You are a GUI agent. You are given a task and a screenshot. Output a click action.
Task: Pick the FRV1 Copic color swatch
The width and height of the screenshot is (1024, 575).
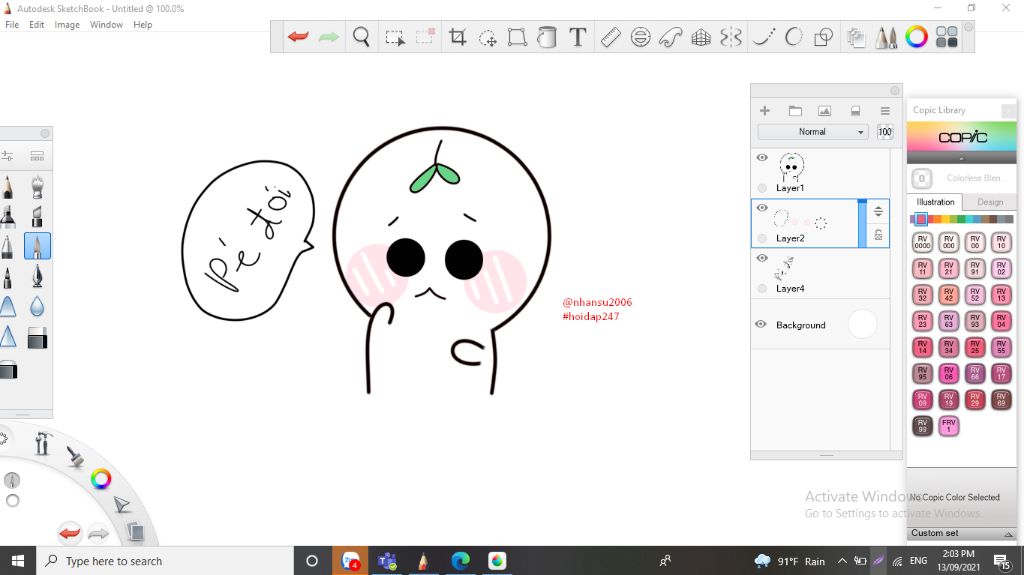point(948,426)
